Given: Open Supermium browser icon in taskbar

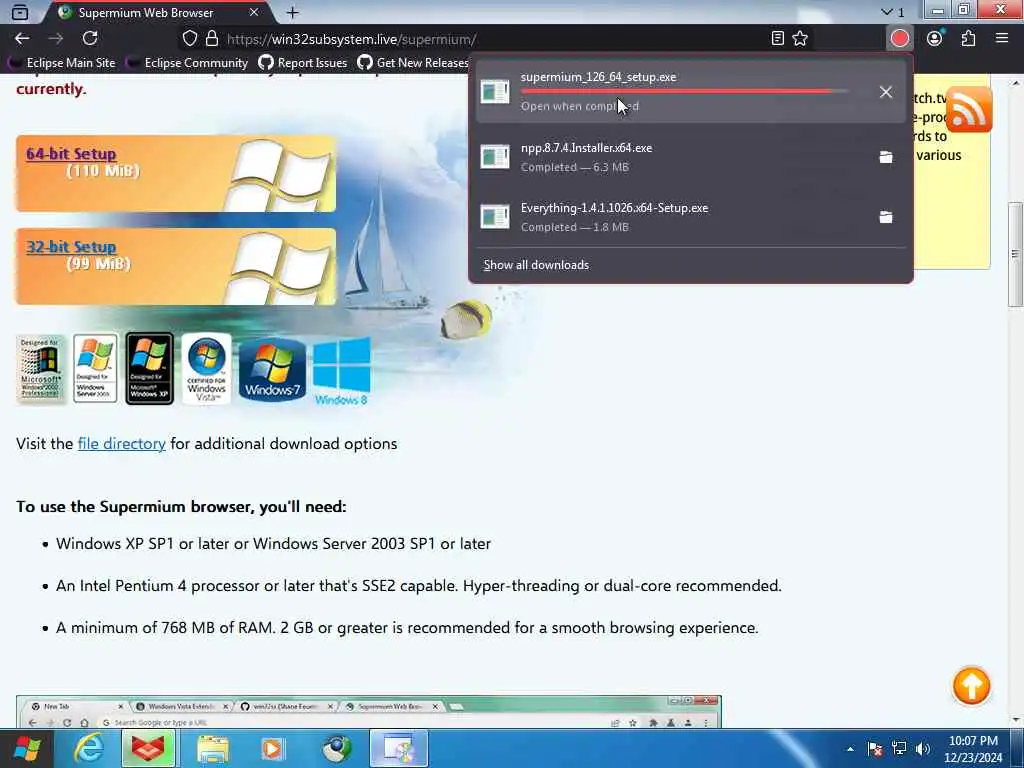Looking at the screenshot, I should coord(336,748).
